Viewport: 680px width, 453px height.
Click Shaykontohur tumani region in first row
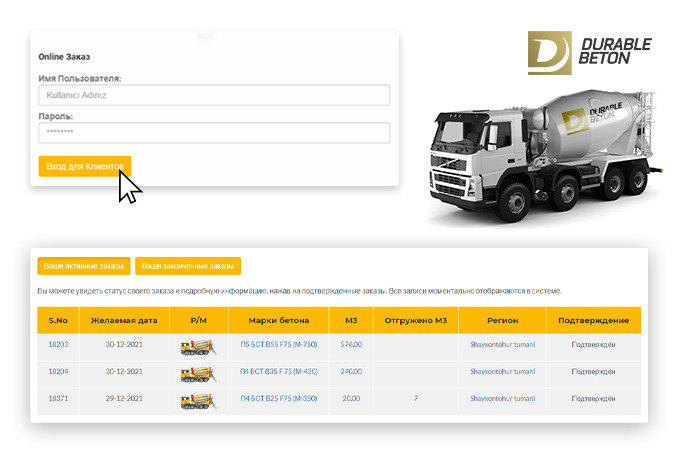point(502,344)
